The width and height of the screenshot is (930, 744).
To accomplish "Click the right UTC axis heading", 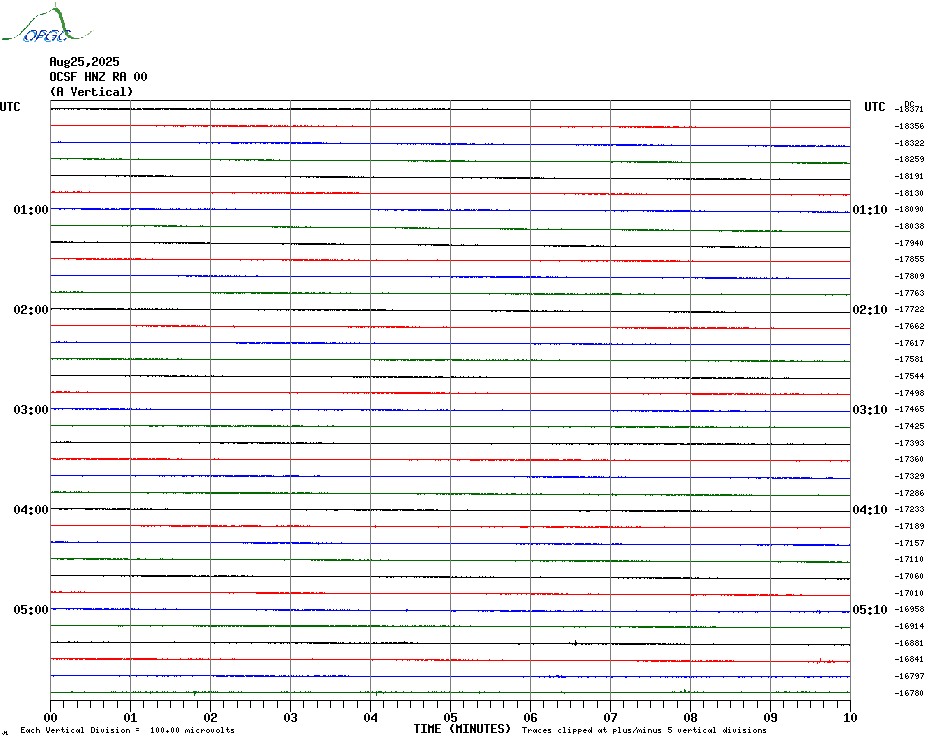I will [x=874, y=107].
